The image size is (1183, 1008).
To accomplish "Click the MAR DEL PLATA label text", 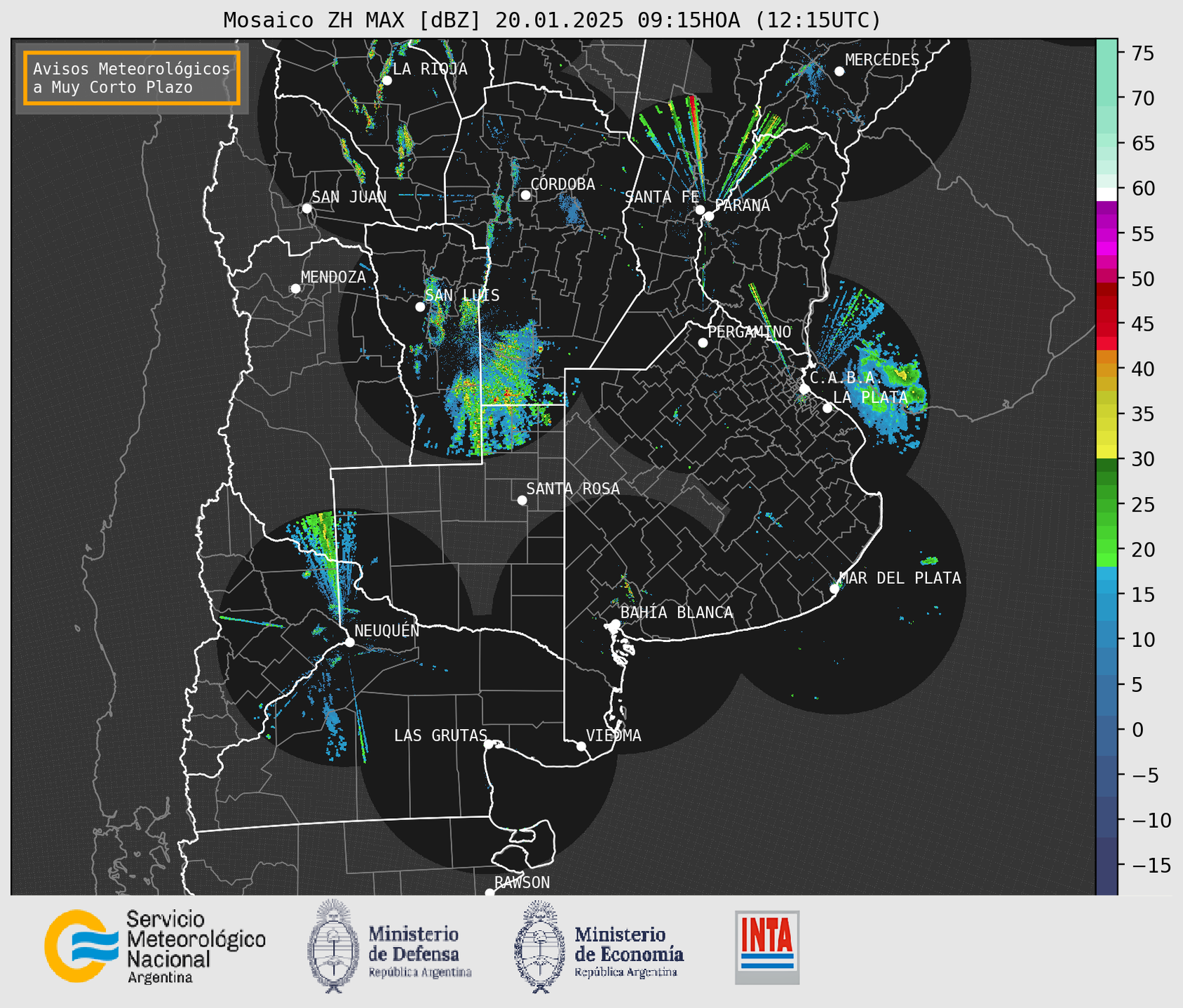I will pyautogui.click(x=900, y=578).
